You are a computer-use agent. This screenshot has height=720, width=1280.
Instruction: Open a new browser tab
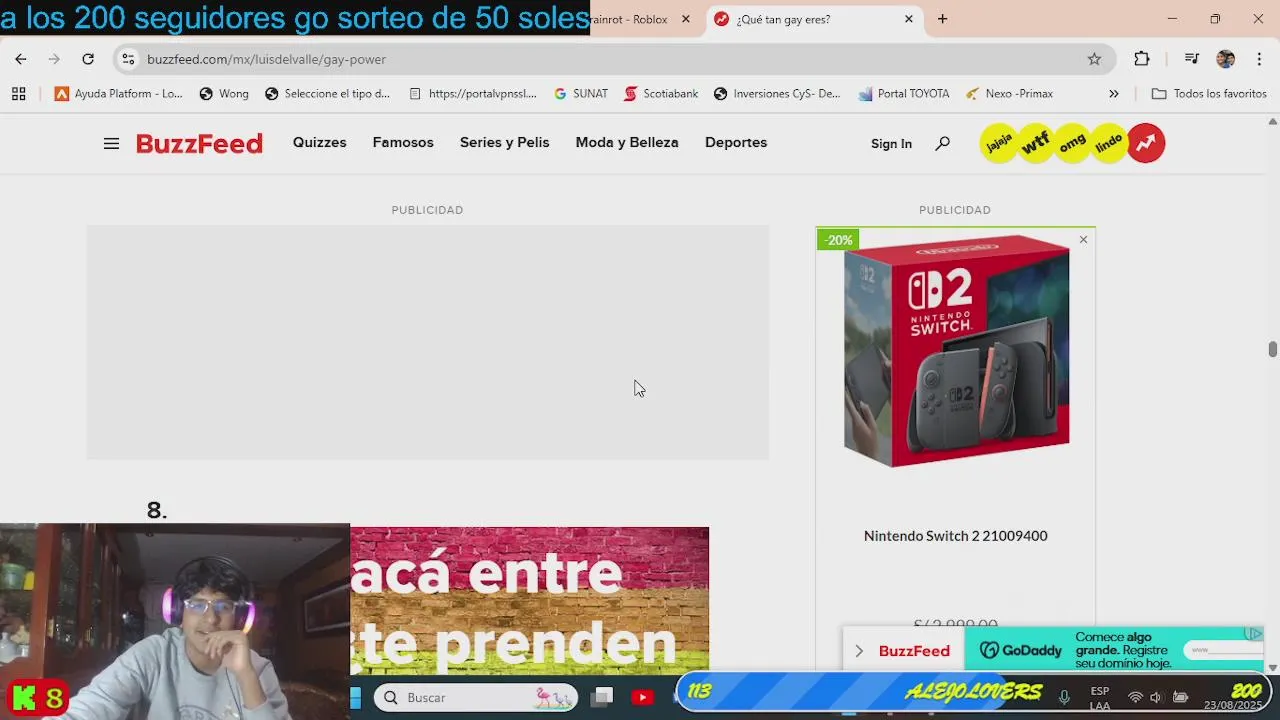942,19
